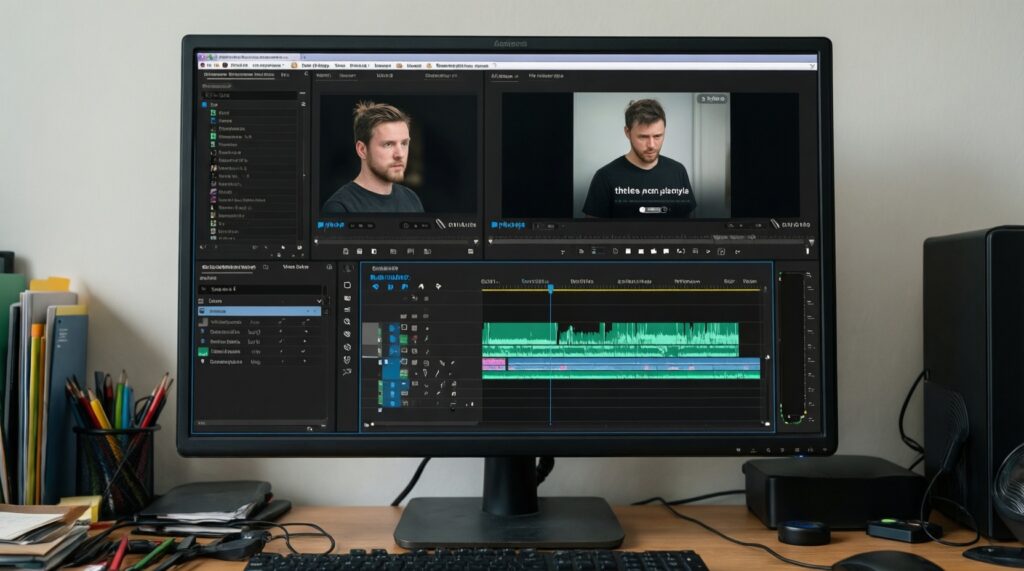Toggle the white pill switch over Program video
The width and height of the screenshot is (1024, 571).
[x=652, y=210]
